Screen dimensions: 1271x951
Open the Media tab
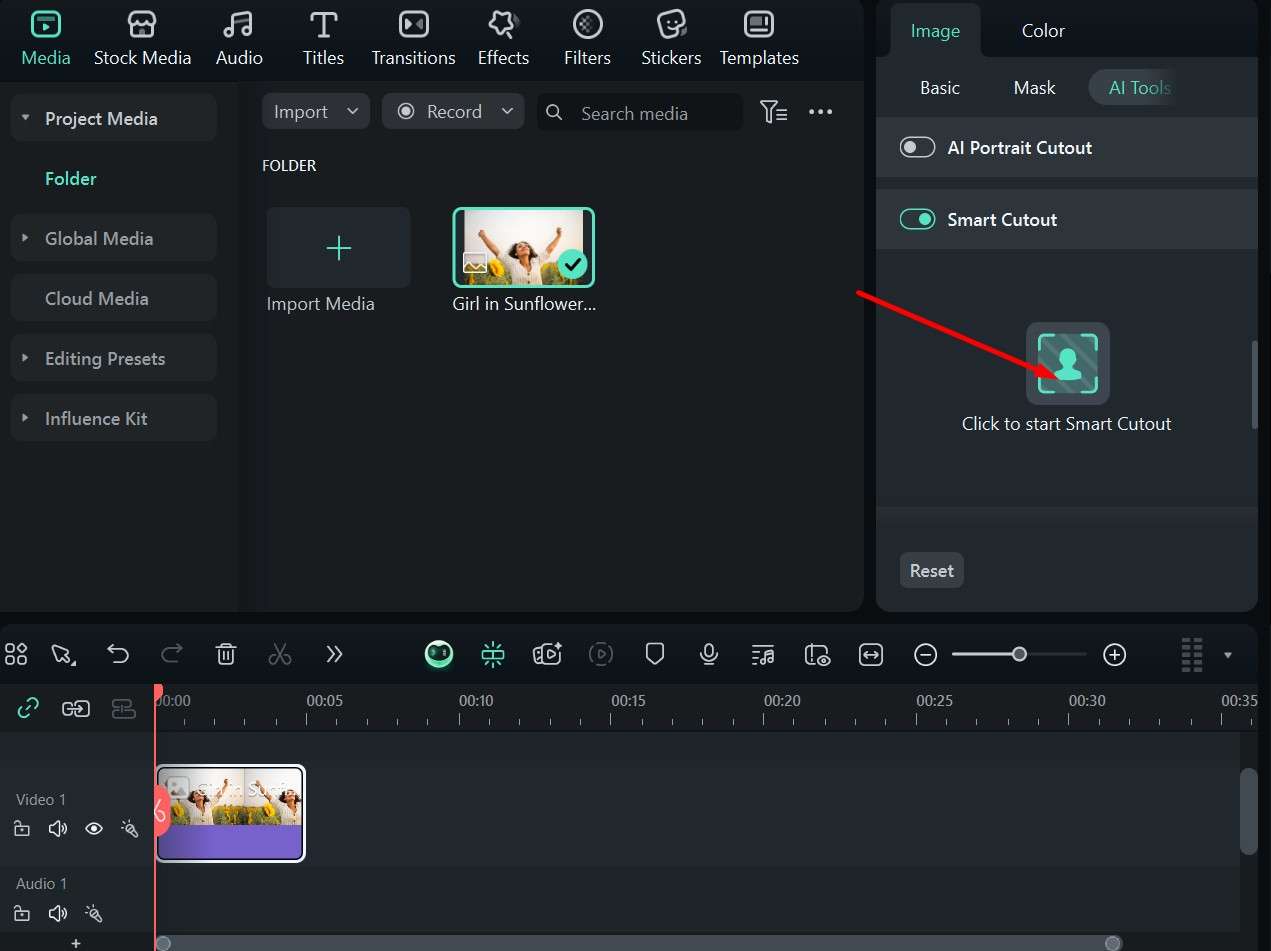(46, 39)
